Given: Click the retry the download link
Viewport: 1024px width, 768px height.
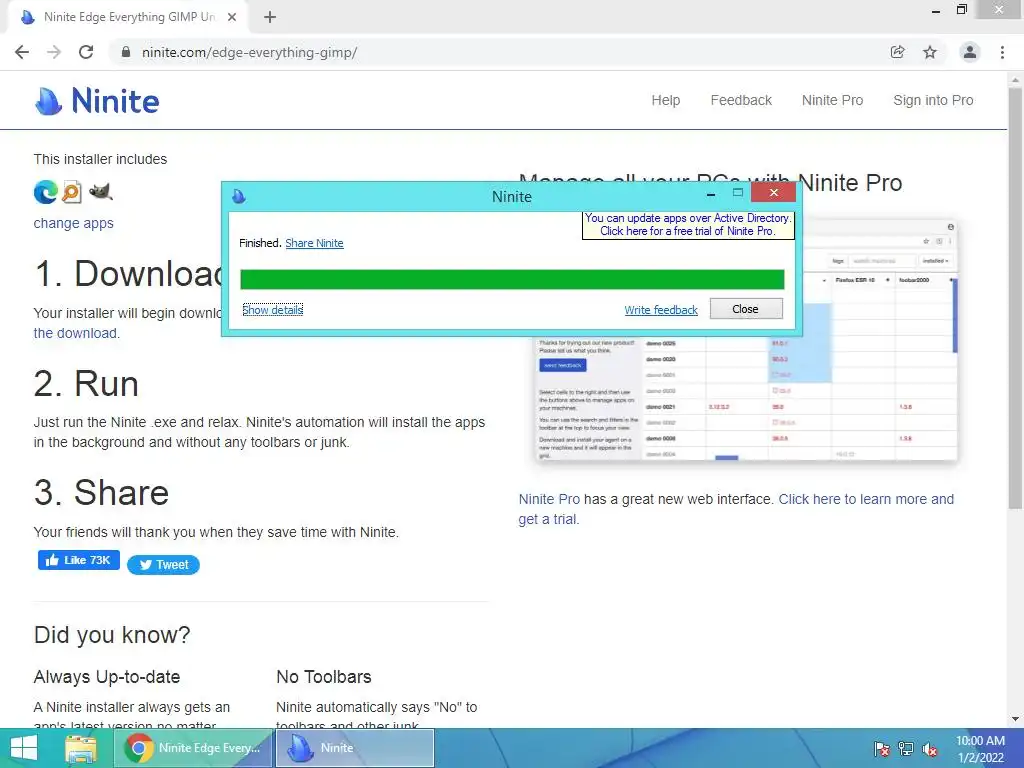Looking at the screenshot, I should [76, 333].
